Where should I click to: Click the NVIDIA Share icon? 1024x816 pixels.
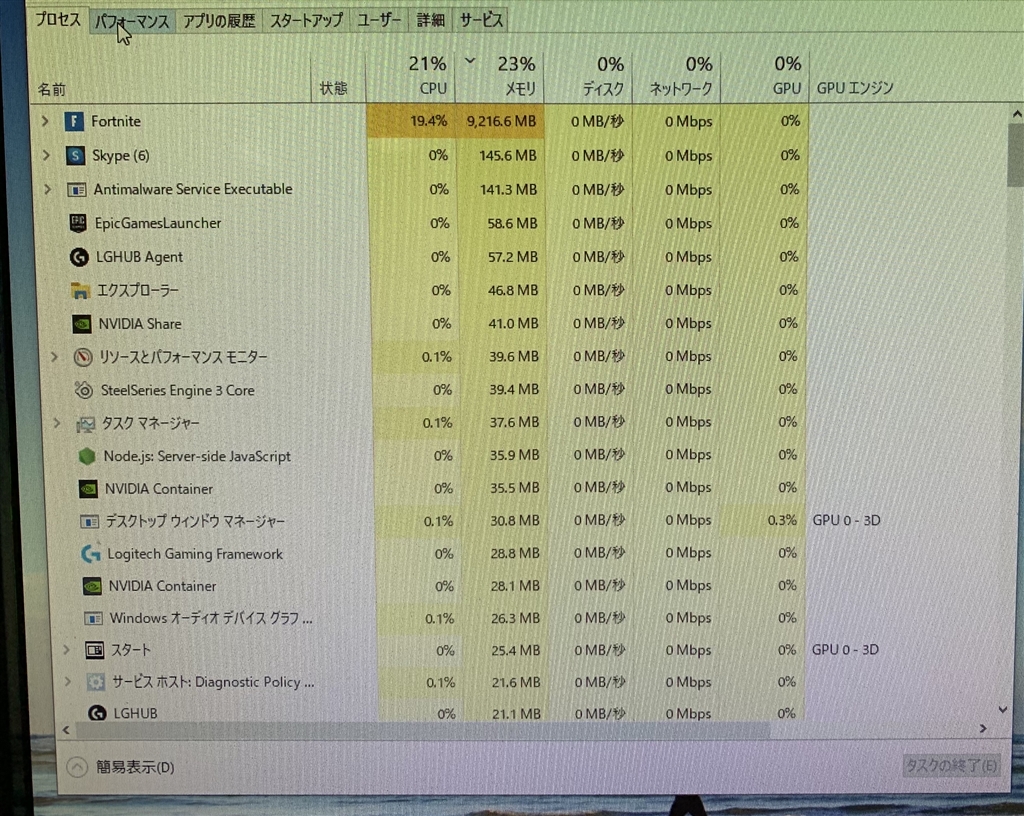pyautogui.click(x=82, y=324)
